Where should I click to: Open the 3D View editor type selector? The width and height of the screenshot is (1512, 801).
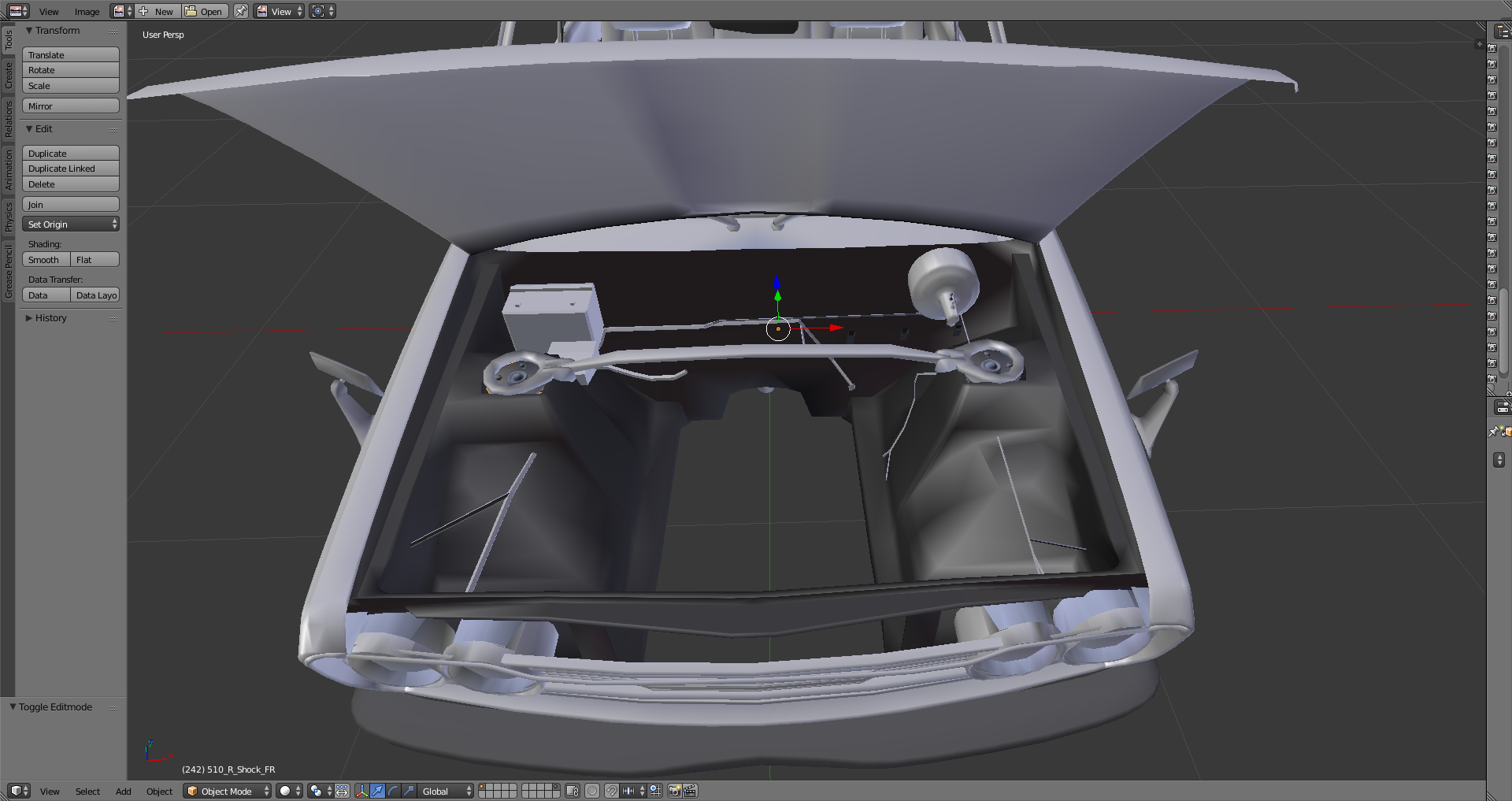coord(18,791)
